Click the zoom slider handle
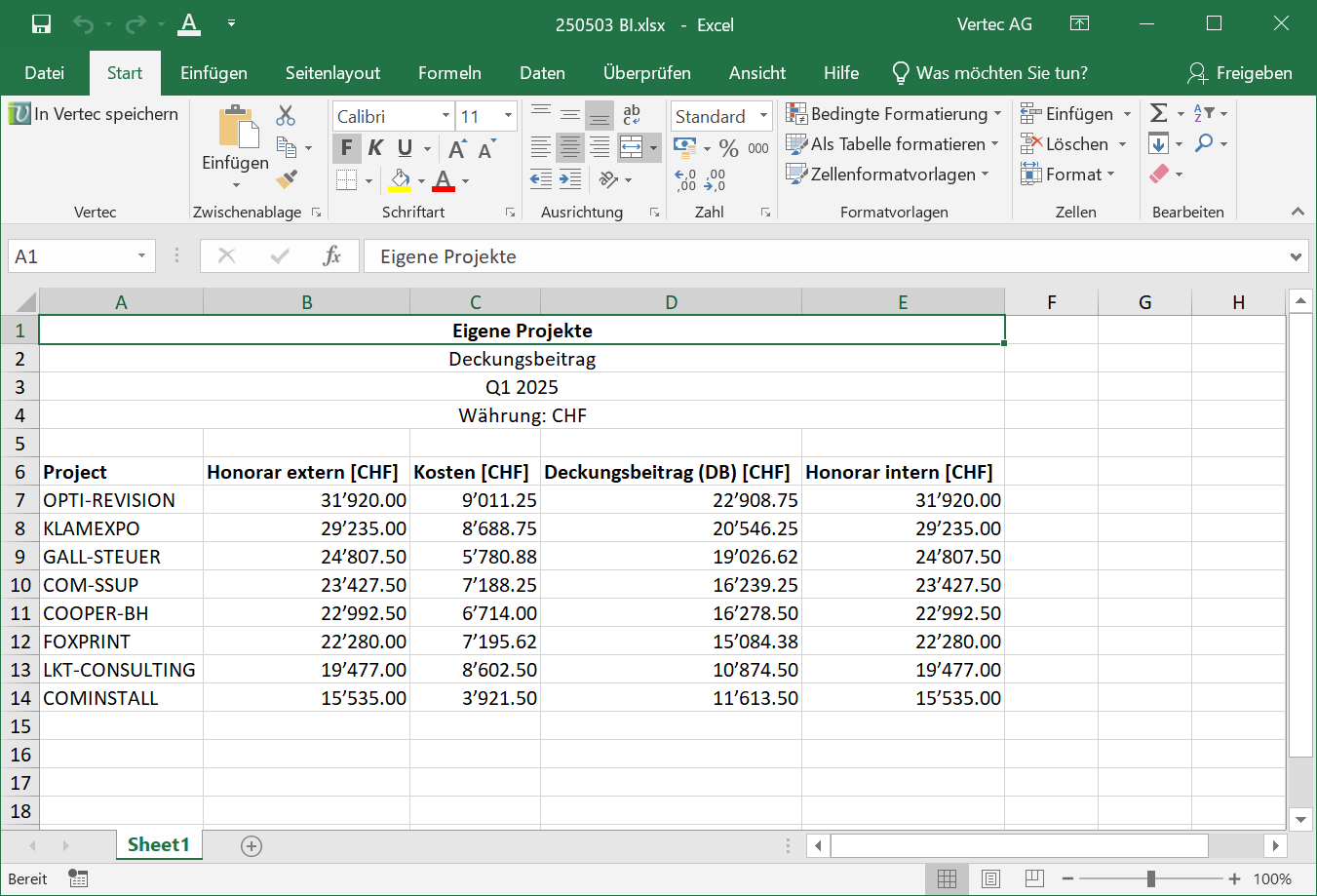This screenshot has height=896, width=1317. [x=1151, y=879]
